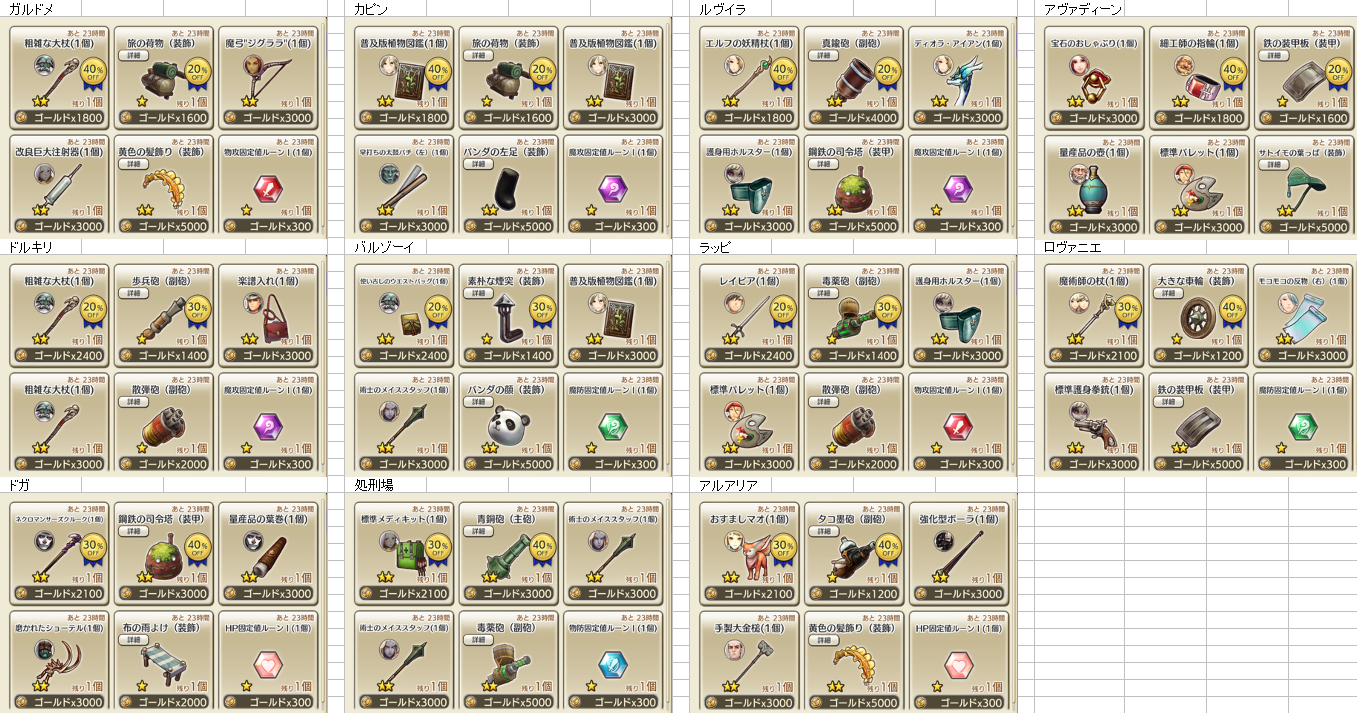The height and width of the screenshot is (713, 1357).
Task: Select the cell labeled ロヴァニエ
Action: point(1072,246)
